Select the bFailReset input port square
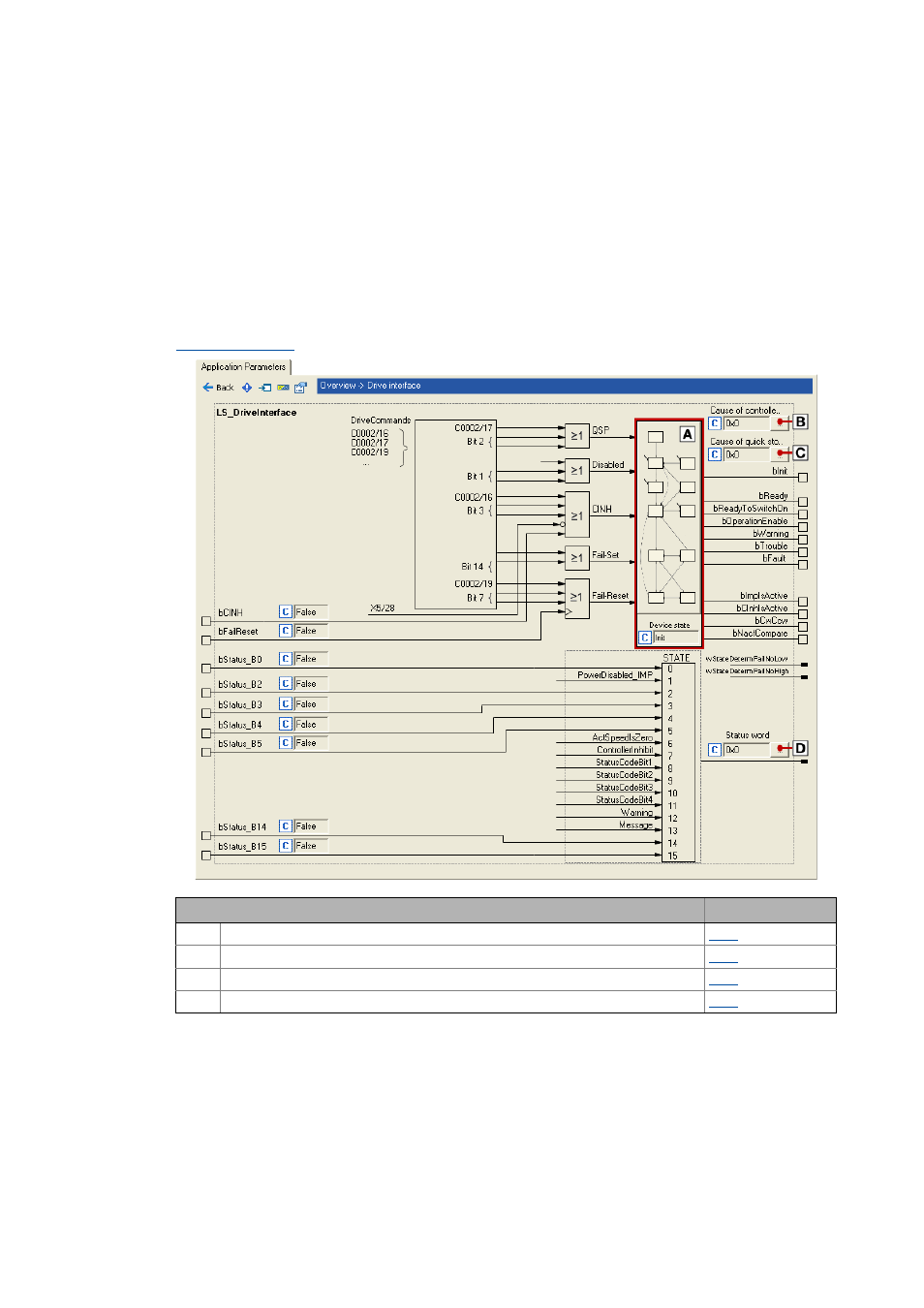 pos(205,640)
